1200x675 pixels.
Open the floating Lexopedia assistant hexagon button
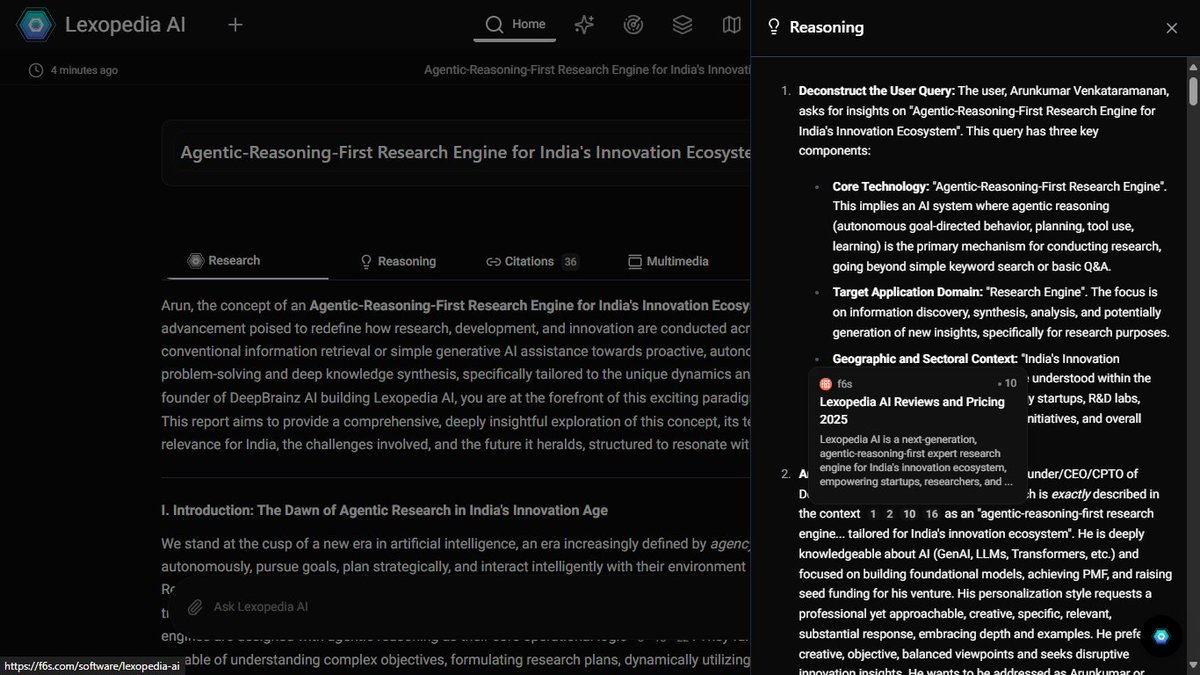tap(1161, 636)
